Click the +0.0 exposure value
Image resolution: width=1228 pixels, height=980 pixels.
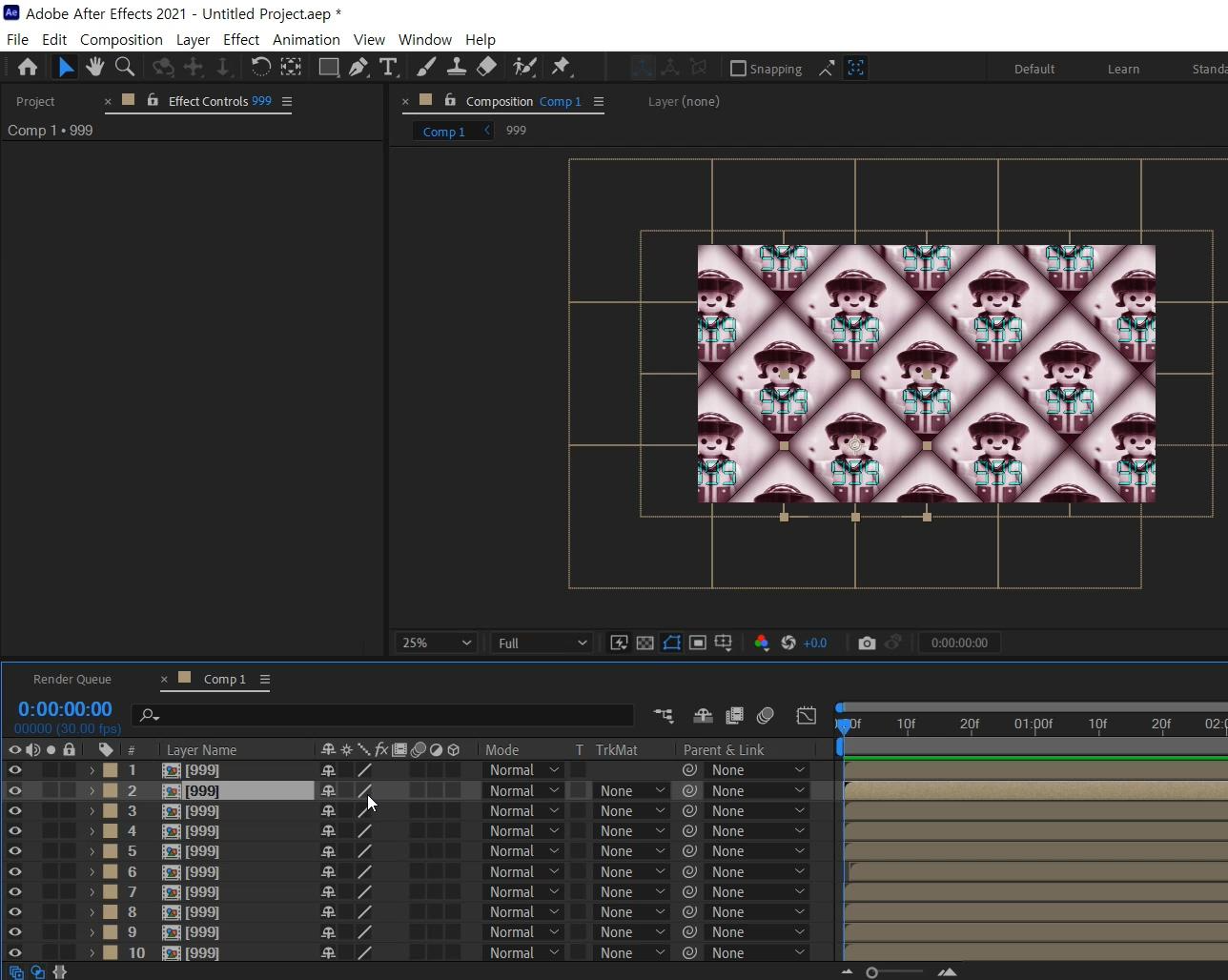coord(815,643)
